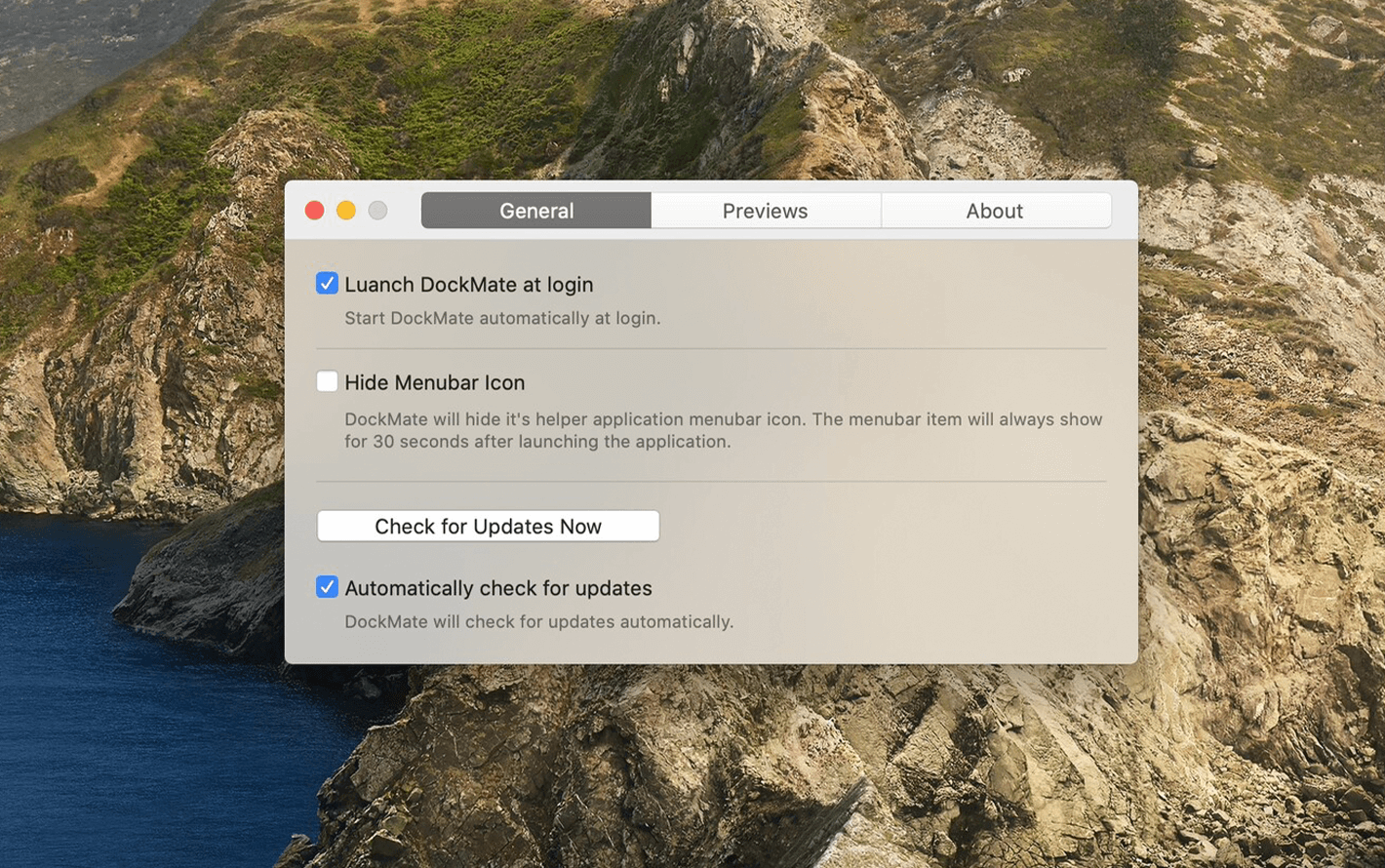The image size is (1385, 868).
Task: Click 'Start DockMate automatically at login.' description
Action: (502, 318)
